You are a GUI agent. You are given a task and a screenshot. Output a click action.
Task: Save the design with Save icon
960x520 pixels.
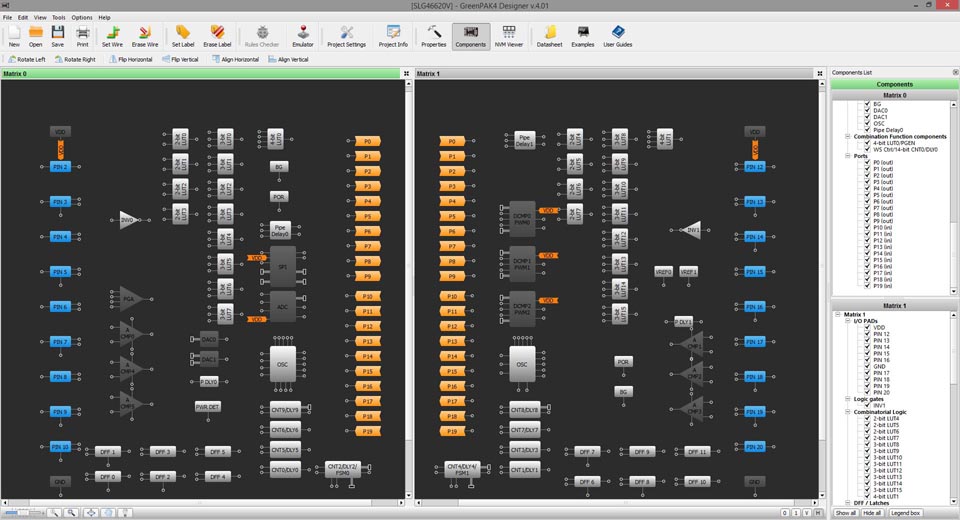[58, 36]
